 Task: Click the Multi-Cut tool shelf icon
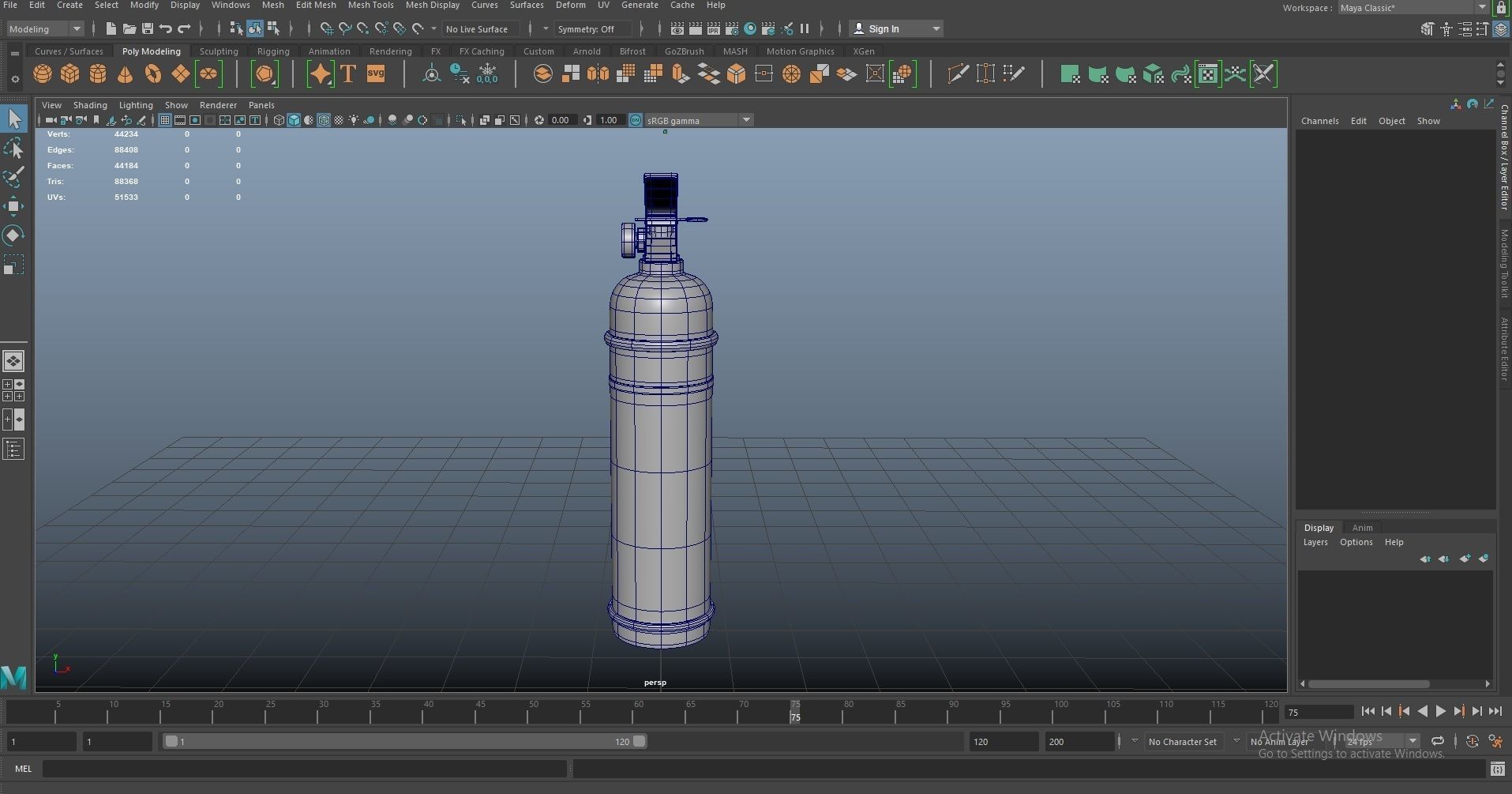coord(958,74)
